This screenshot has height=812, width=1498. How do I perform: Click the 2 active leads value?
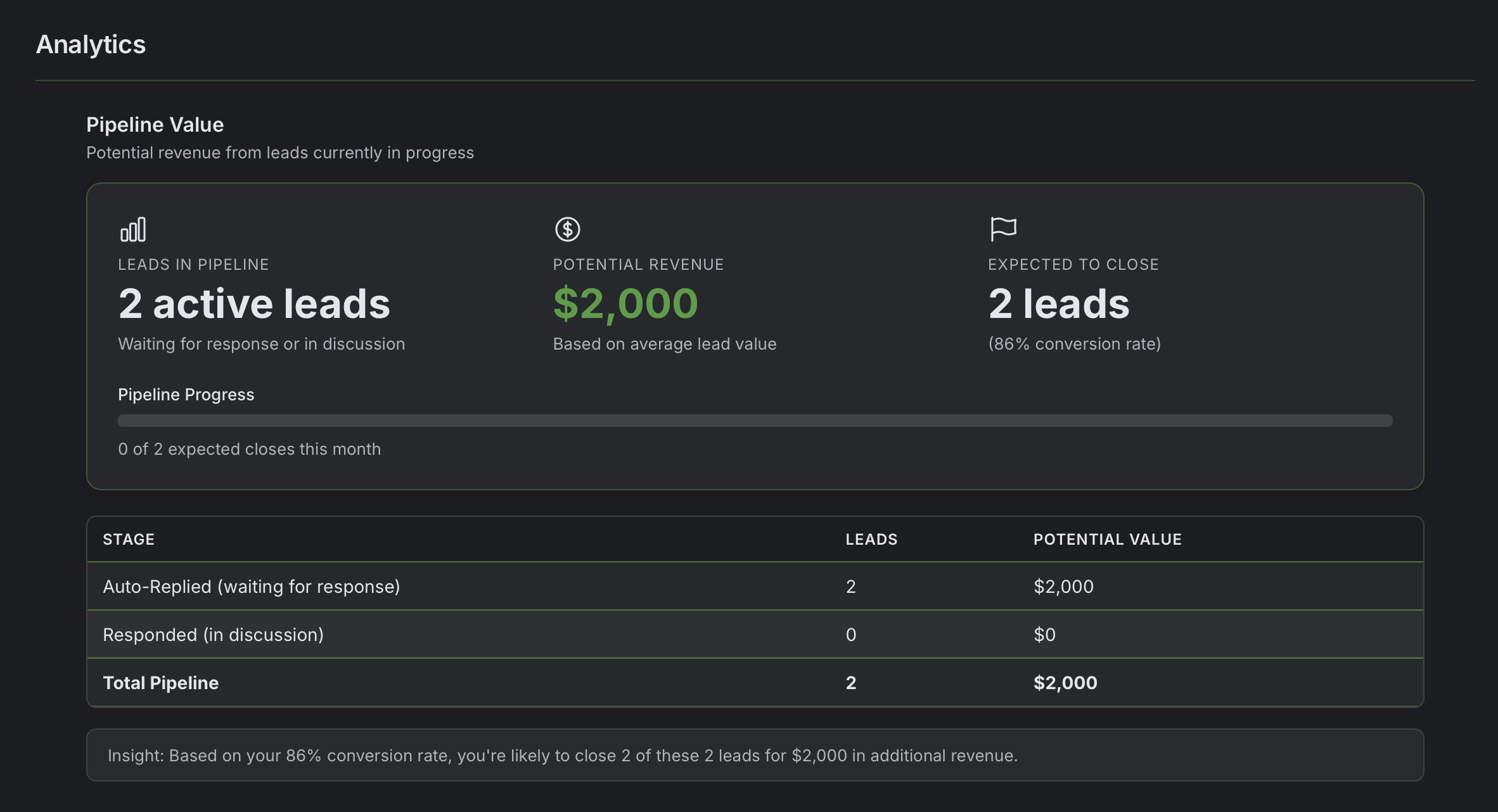(x=253, y=303)
